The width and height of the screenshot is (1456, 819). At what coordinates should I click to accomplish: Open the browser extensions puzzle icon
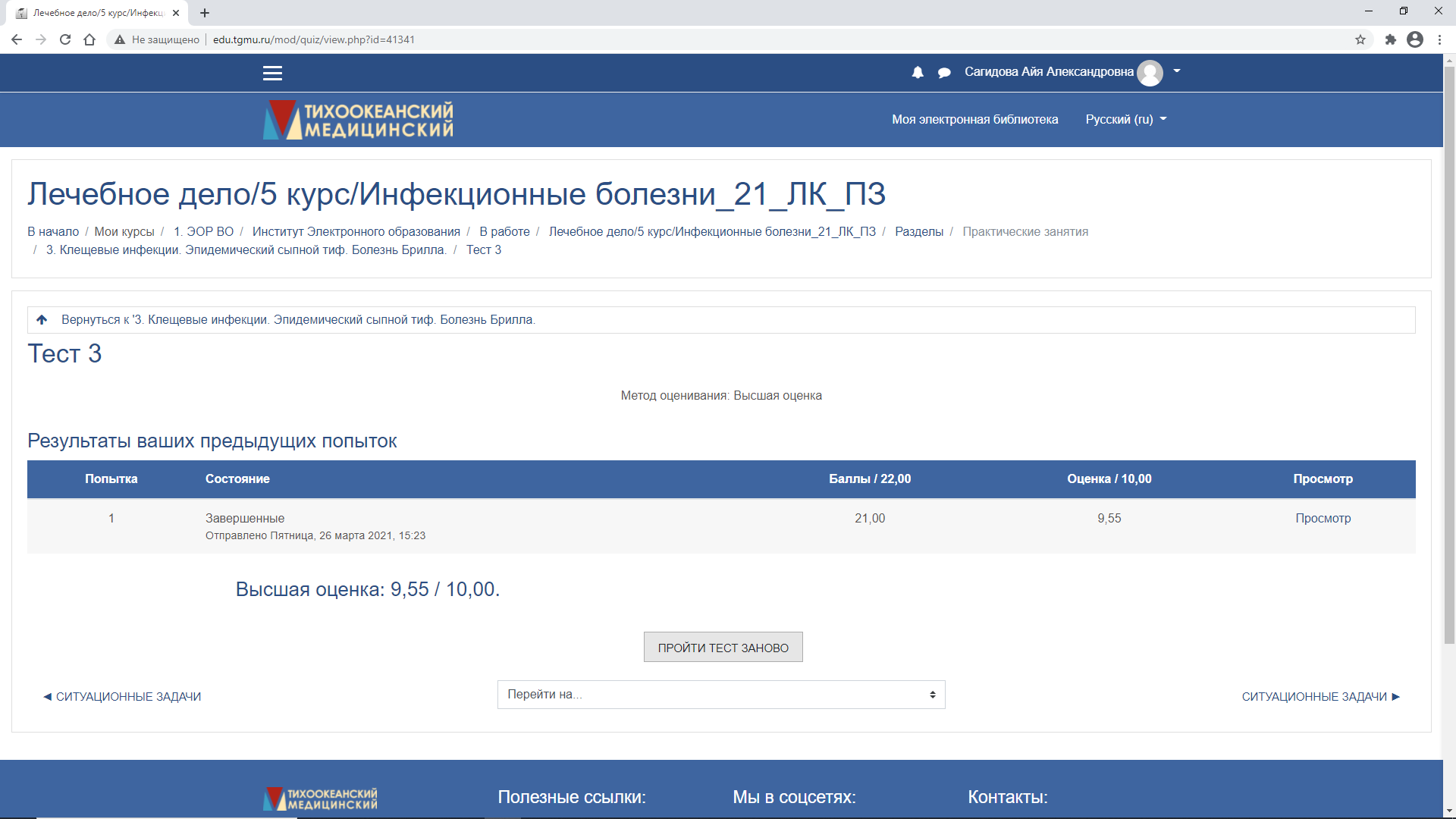(x=1390, y=39)
